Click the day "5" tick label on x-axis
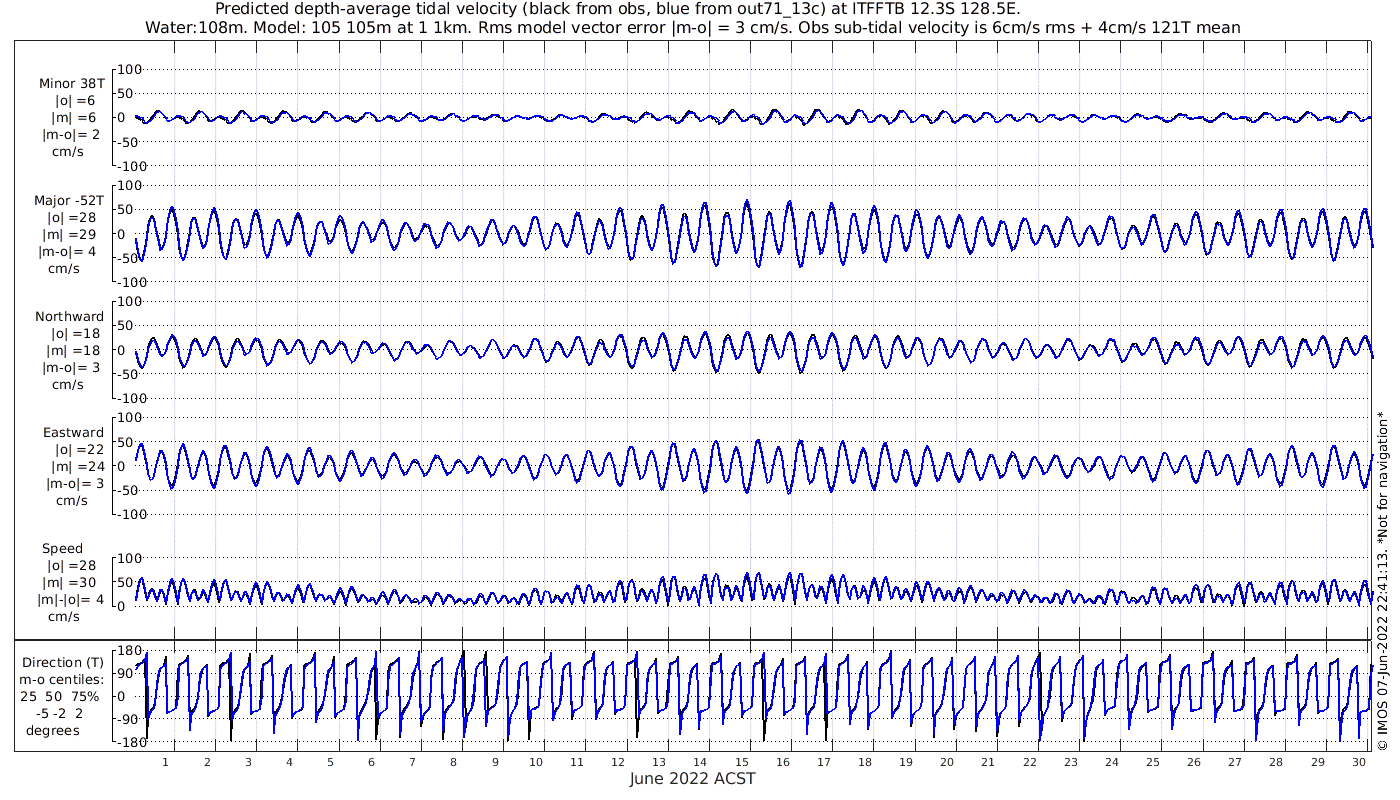 330,762
